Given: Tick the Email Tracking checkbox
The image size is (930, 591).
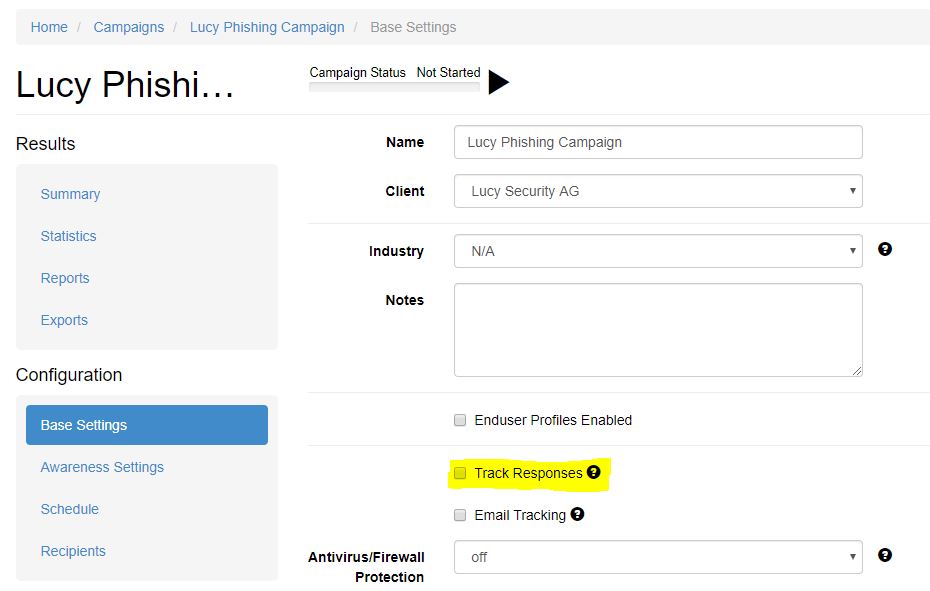Looking at the screenshot, I should pyautogui.click(x=460, y=515).
